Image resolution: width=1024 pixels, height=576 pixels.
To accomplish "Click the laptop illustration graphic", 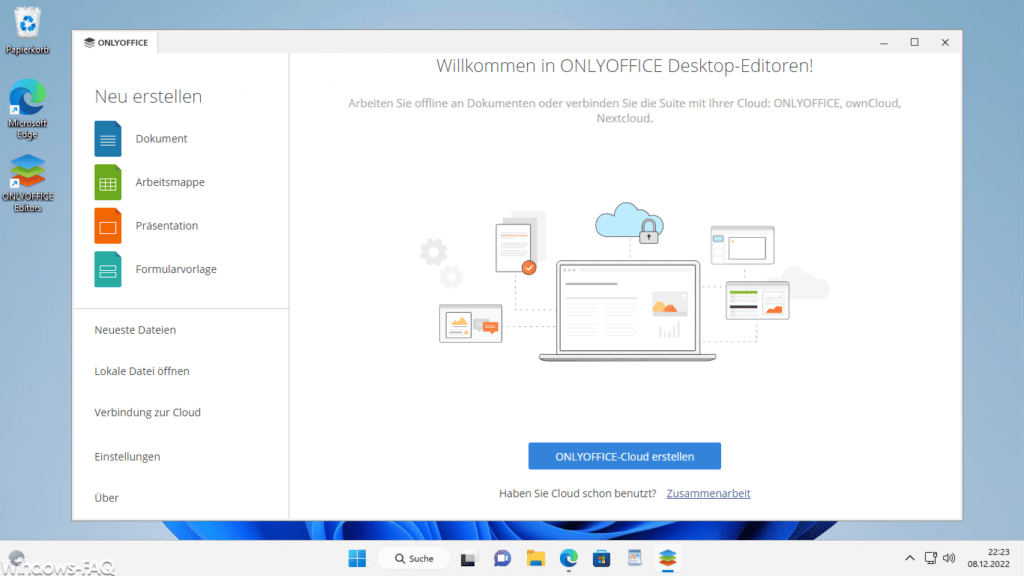I will click(x=627, y=311).
